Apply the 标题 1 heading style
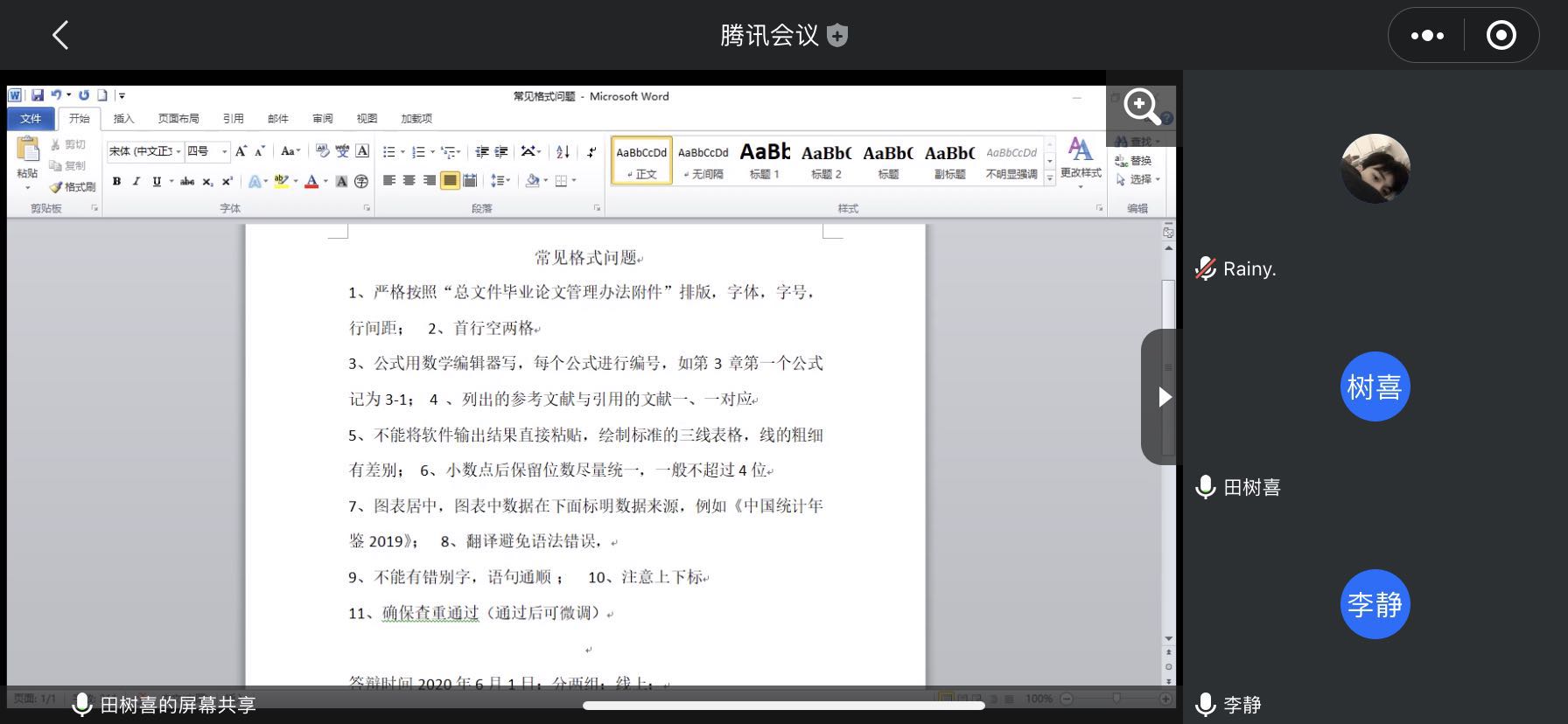Image resolution: width=1568 pixels, height=724 pixels. click(x=764, y=160)
